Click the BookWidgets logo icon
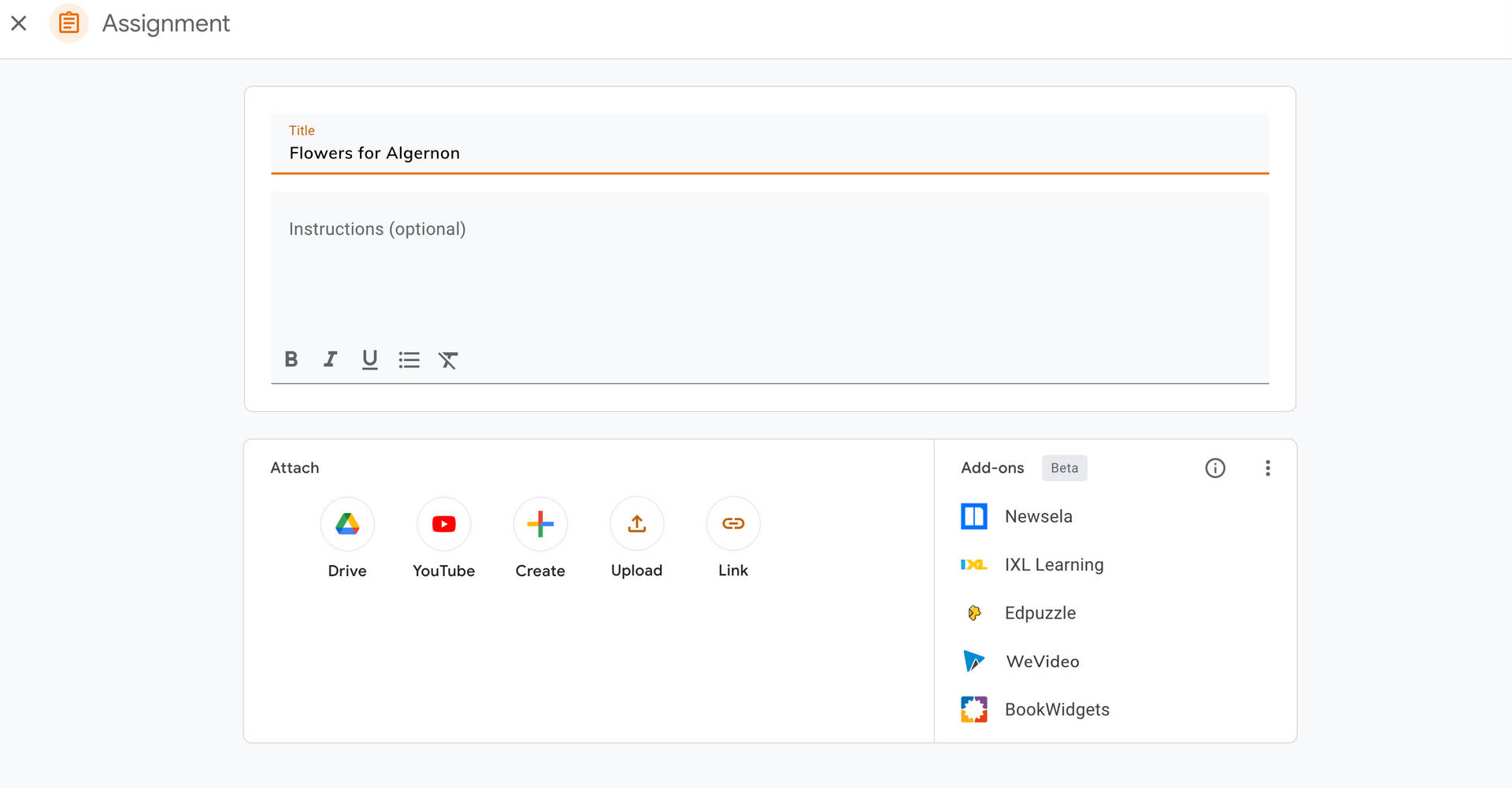 click(974, 709)
